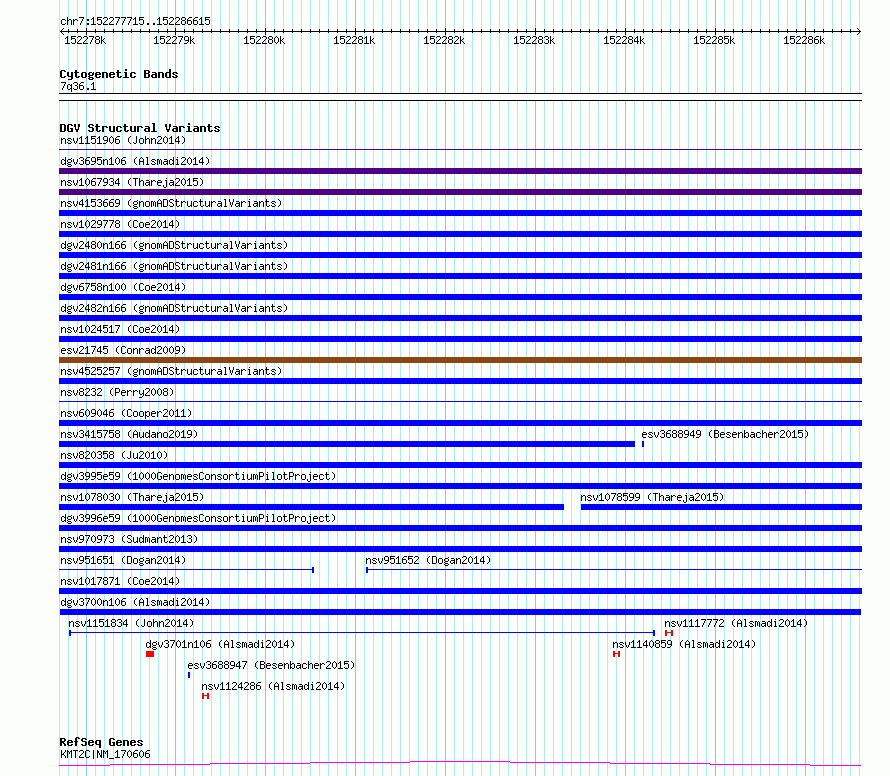Select the dgv3695n106 (Alsmadi2014) purple bar
The height and width of the screenshot is (776, 890).
(x=460, y=171)
